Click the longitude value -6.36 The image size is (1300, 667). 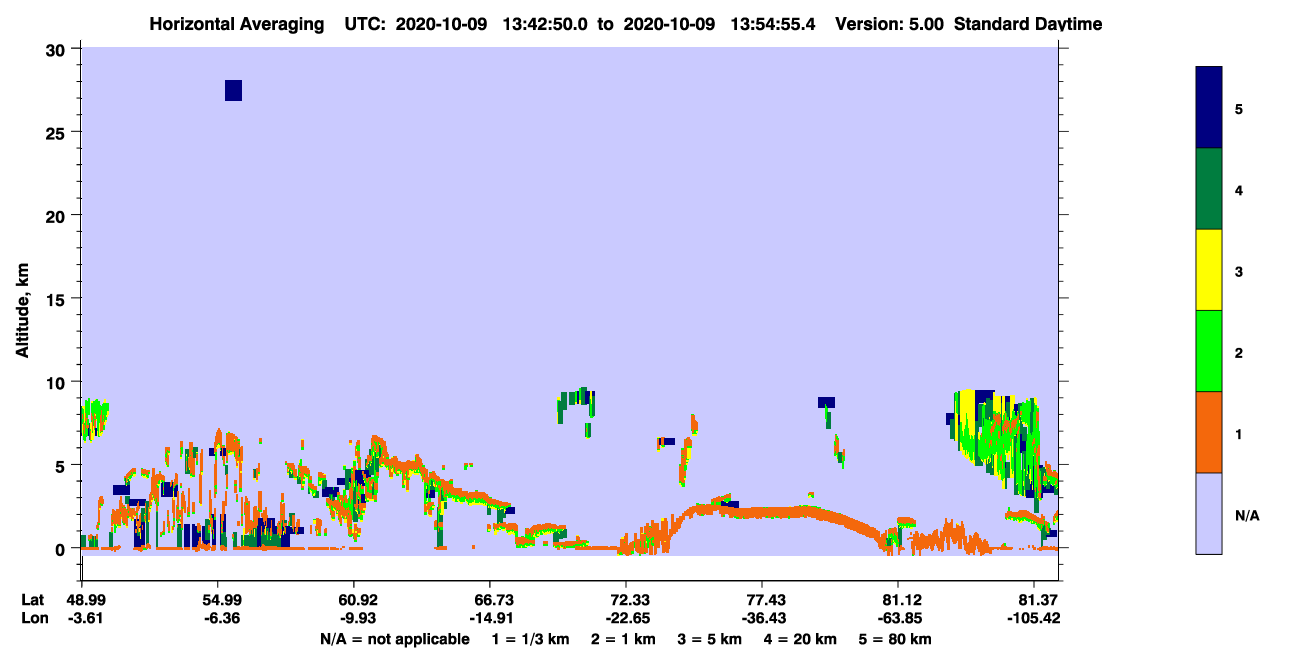point(223,618)
